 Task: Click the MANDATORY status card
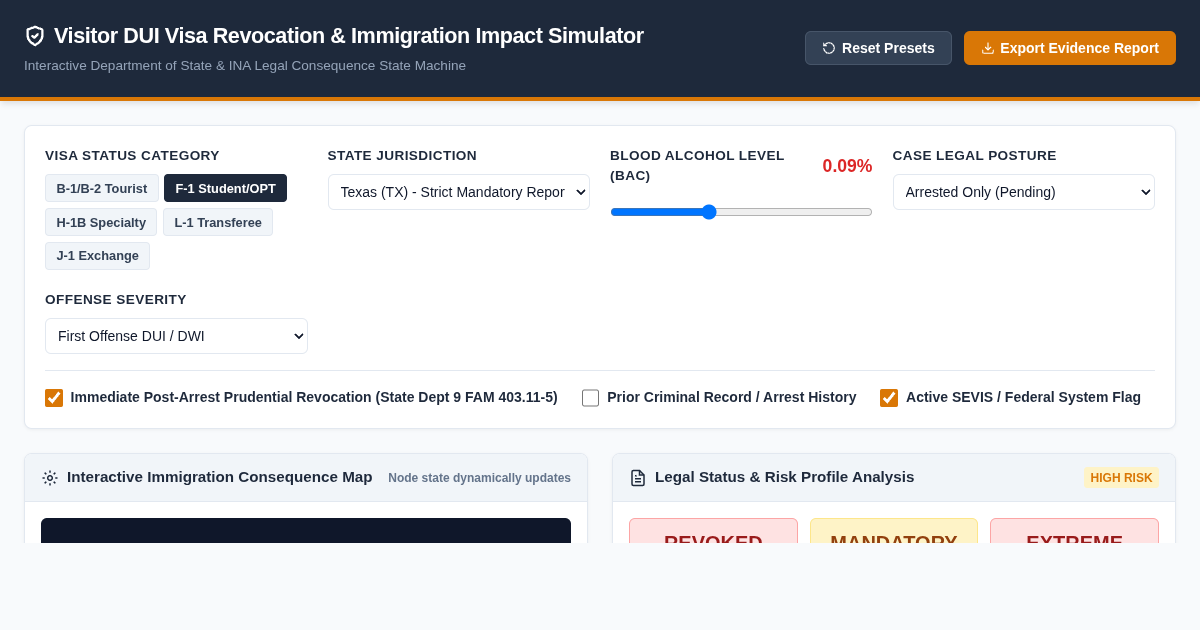[x=894, y=531]
